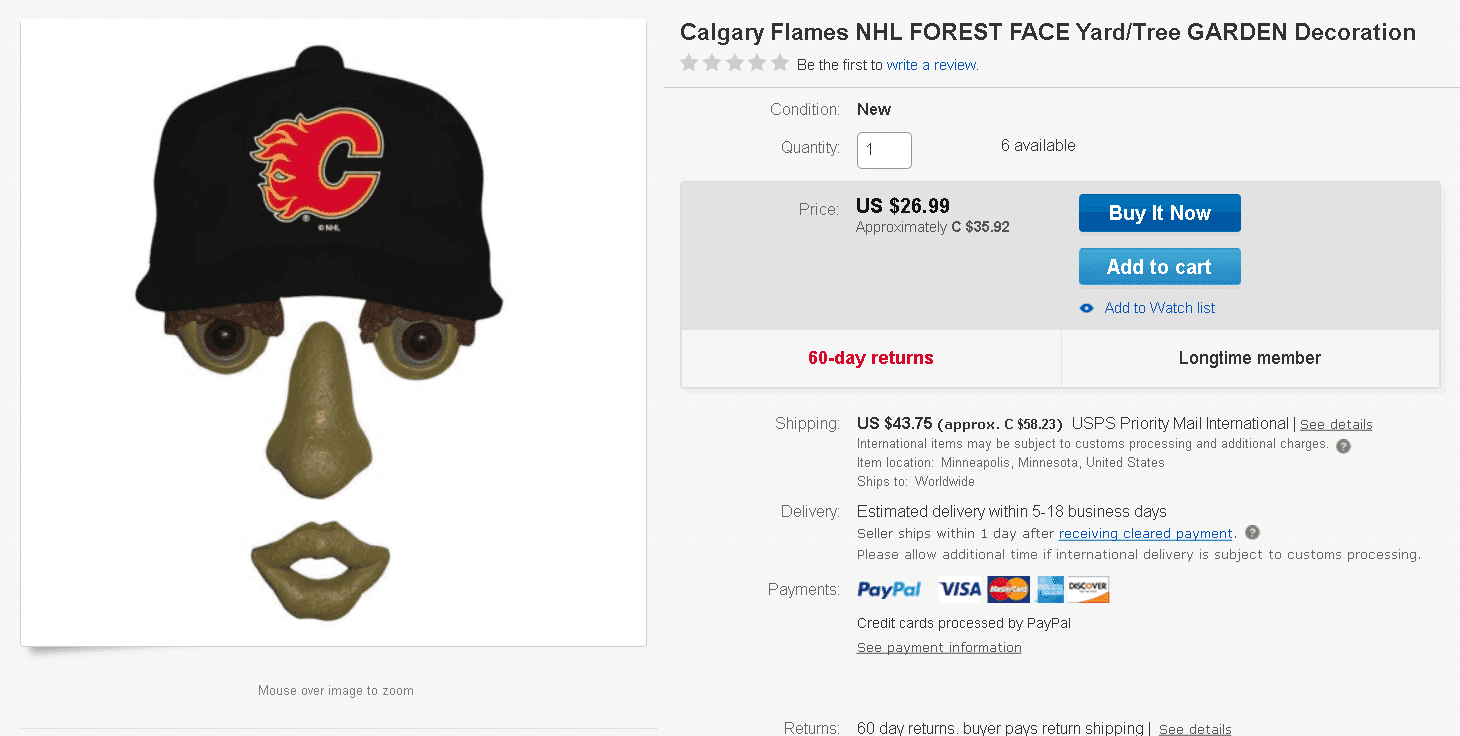Open the See payment information link
This screenshot has width=1460, height=736.
(939, 648)
